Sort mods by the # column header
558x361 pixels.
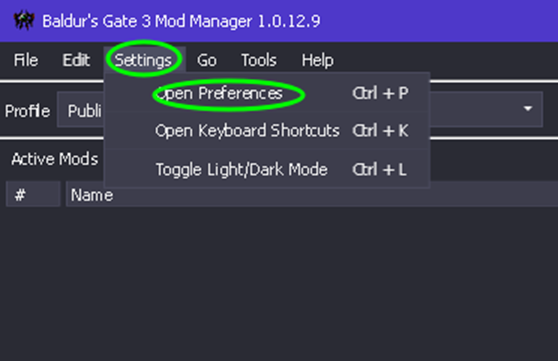(x=33, y=194)
